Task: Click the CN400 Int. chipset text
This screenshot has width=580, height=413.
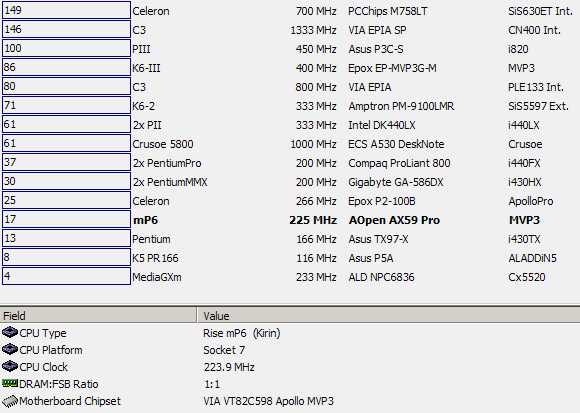Action: point(535,30)
